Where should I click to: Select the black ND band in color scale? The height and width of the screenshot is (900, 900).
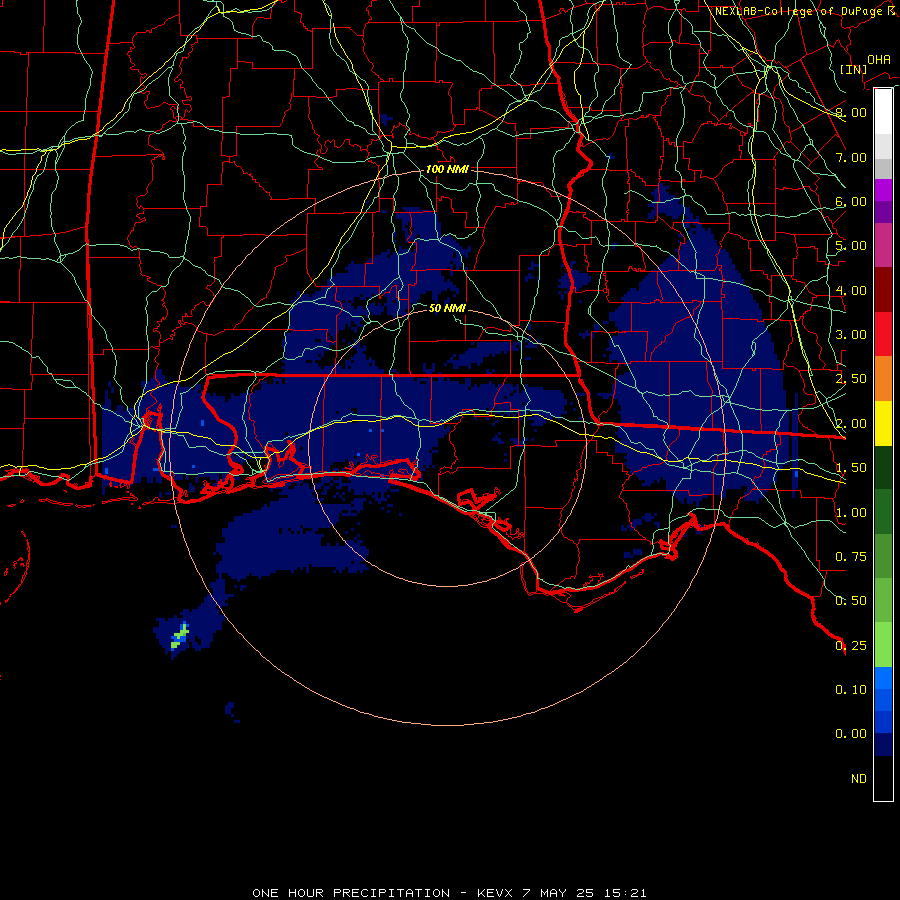click(x=883, y=778)
